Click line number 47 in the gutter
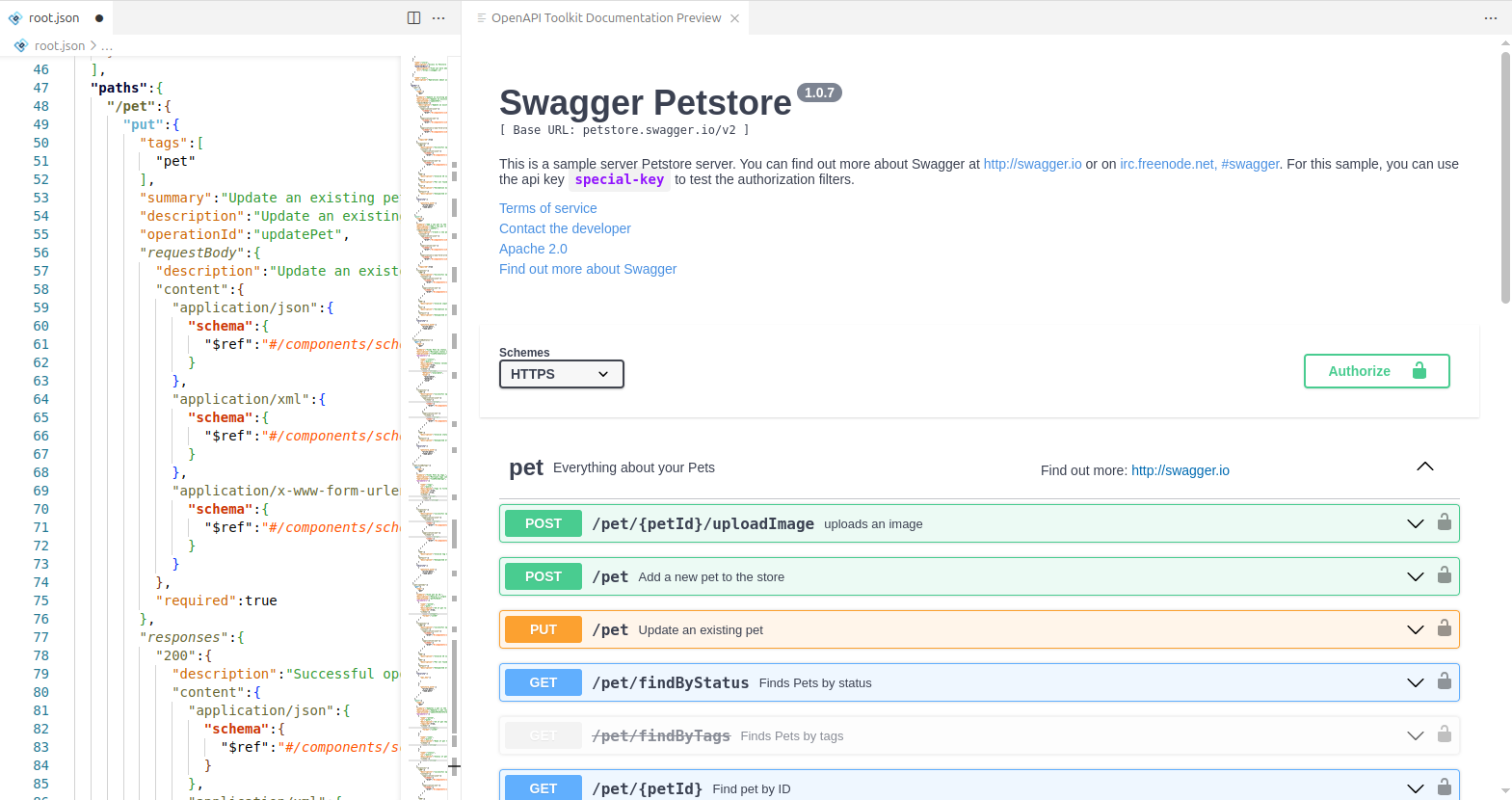The height and width of the screenshot is (800, 1512). (x=40, y=88)
